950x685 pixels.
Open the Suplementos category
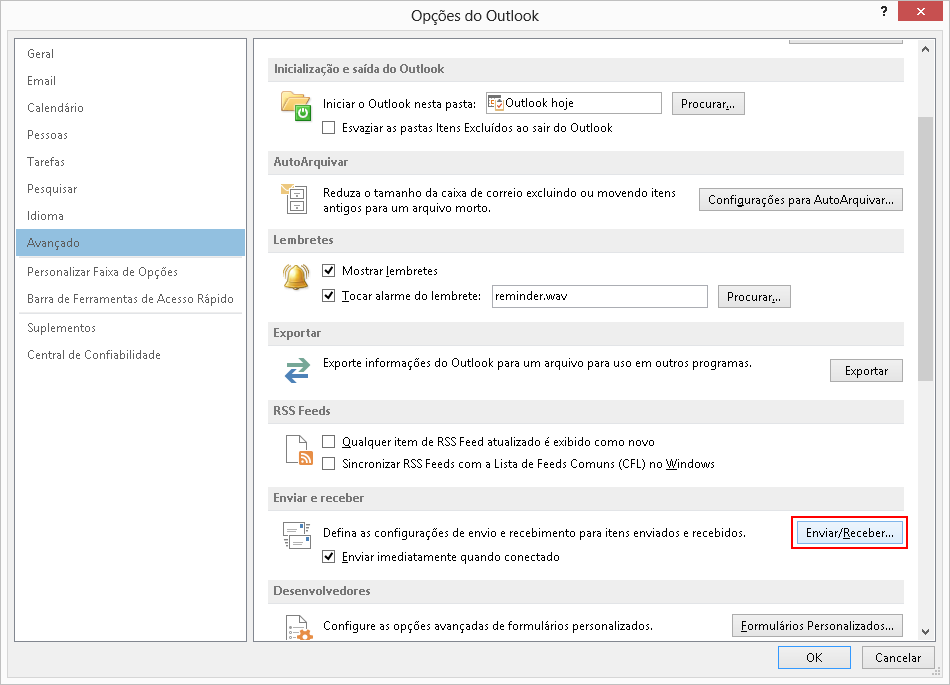tap(130, 328)
